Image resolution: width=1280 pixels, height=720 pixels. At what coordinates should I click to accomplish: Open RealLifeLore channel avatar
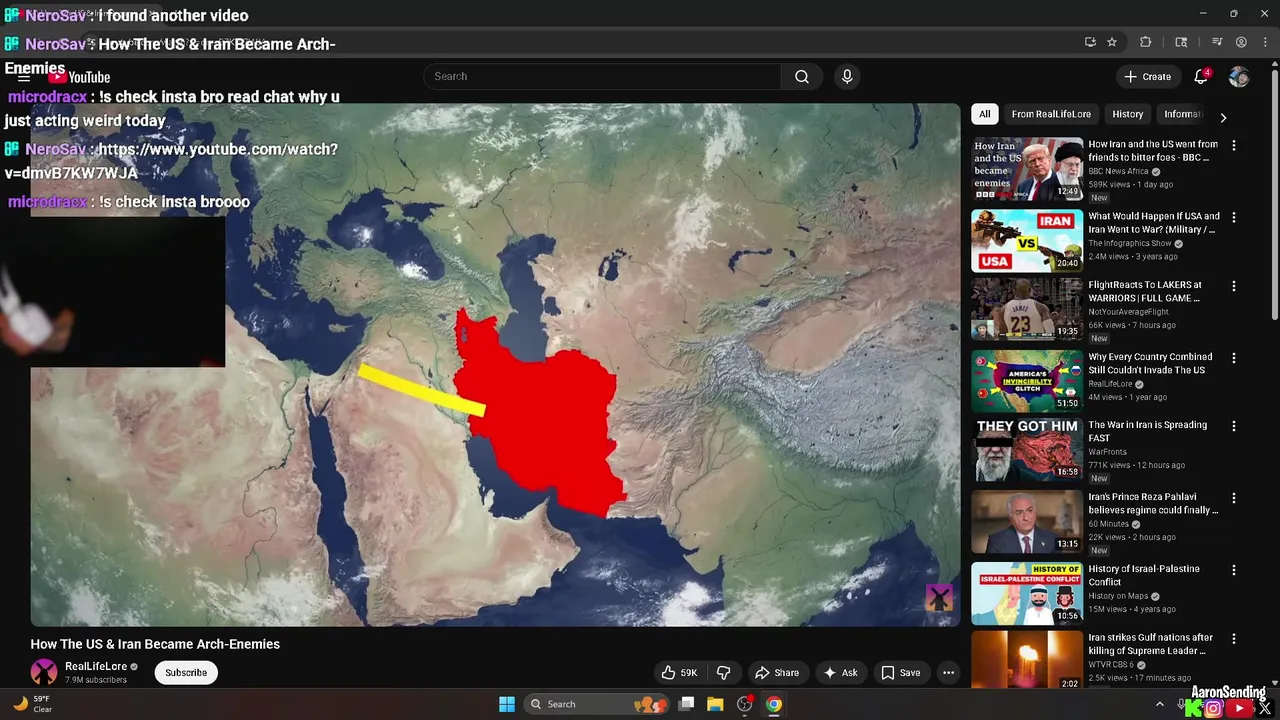[44, 672]
